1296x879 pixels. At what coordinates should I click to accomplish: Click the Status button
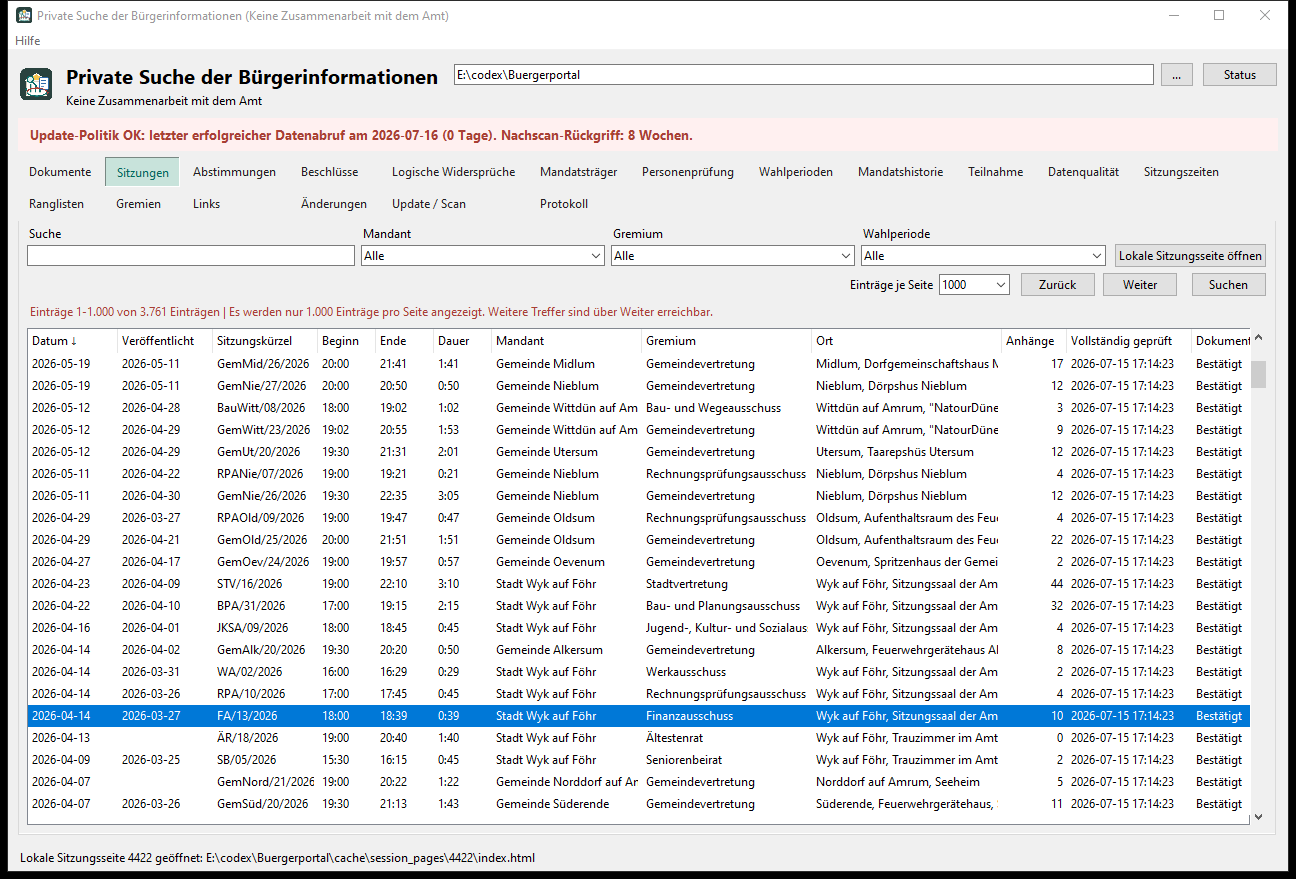pos(1239,75)
